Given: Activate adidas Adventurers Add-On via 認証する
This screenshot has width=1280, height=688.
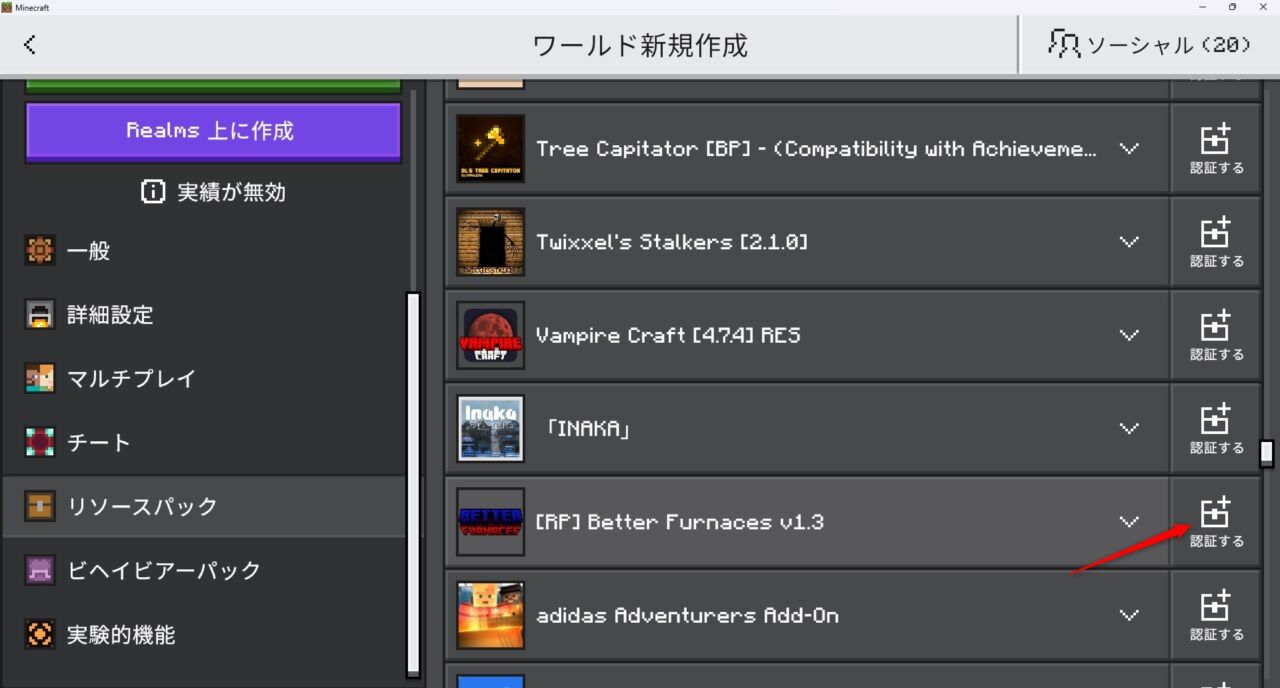Looking at the screenshot, I should (1216, 615).
